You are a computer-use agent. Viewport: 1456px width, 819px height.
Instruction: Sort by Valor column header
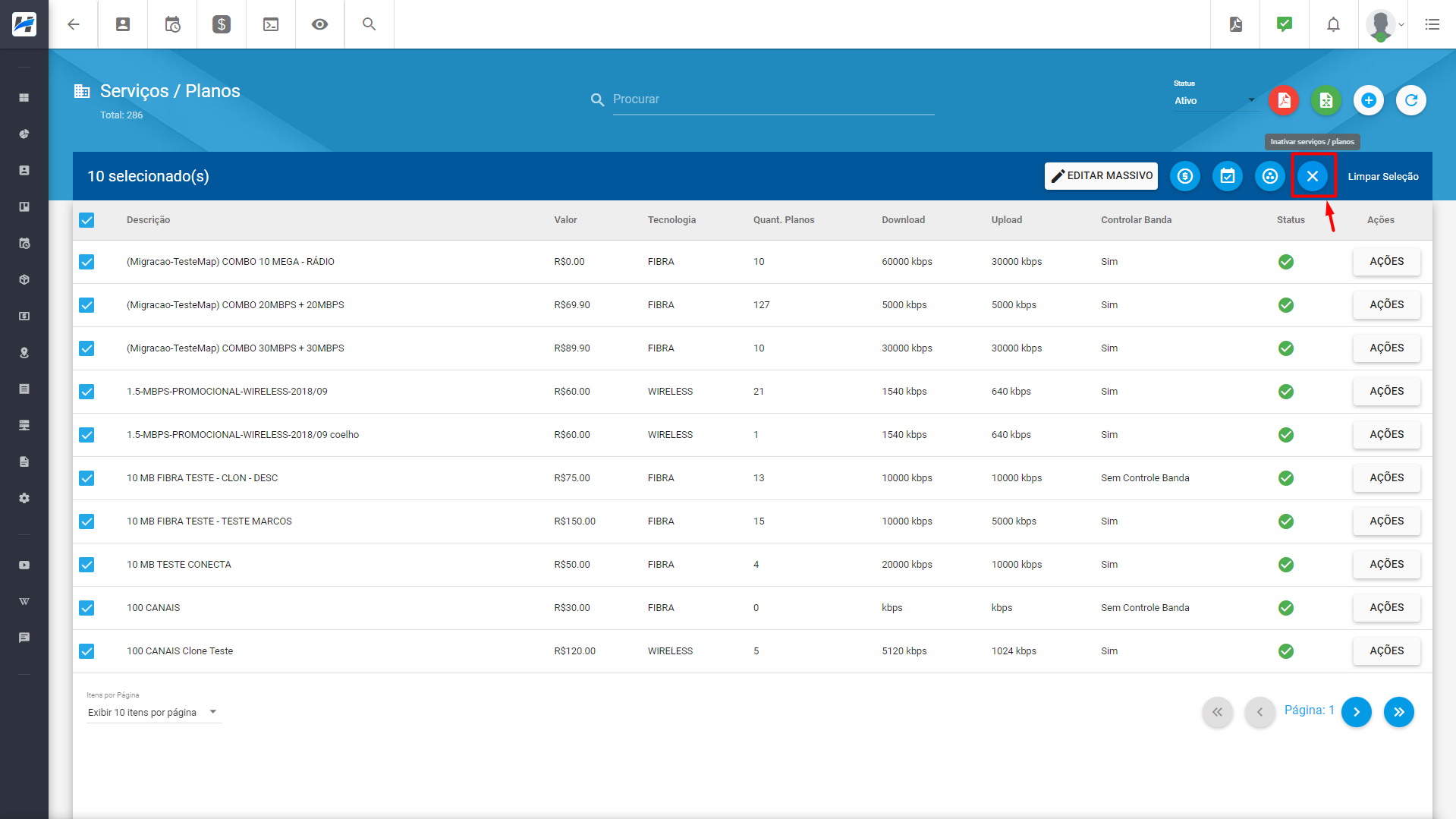click(x=565, y=220)
